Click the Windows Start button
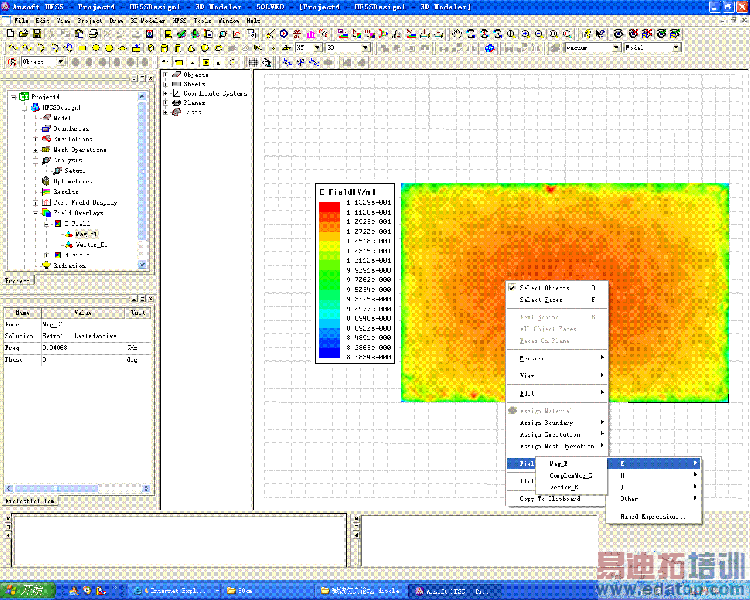This screenshot has height=600, width=750. tap(24, 590)
